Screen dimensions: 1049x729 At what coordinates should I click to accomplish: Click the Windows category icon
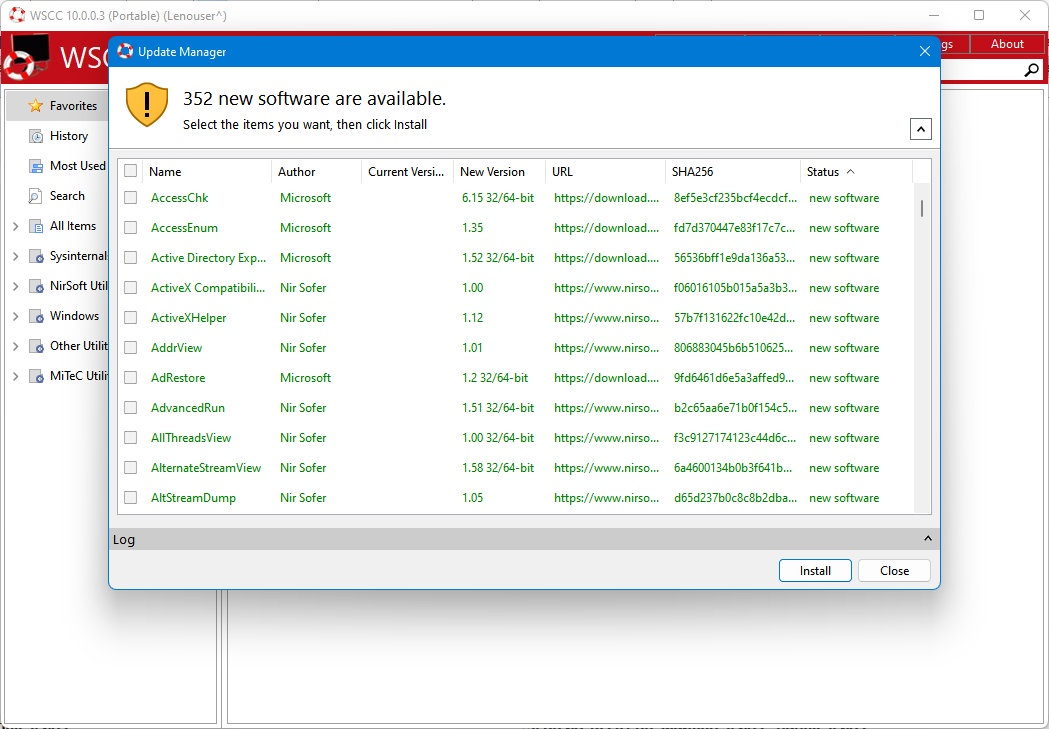[36, 316]
